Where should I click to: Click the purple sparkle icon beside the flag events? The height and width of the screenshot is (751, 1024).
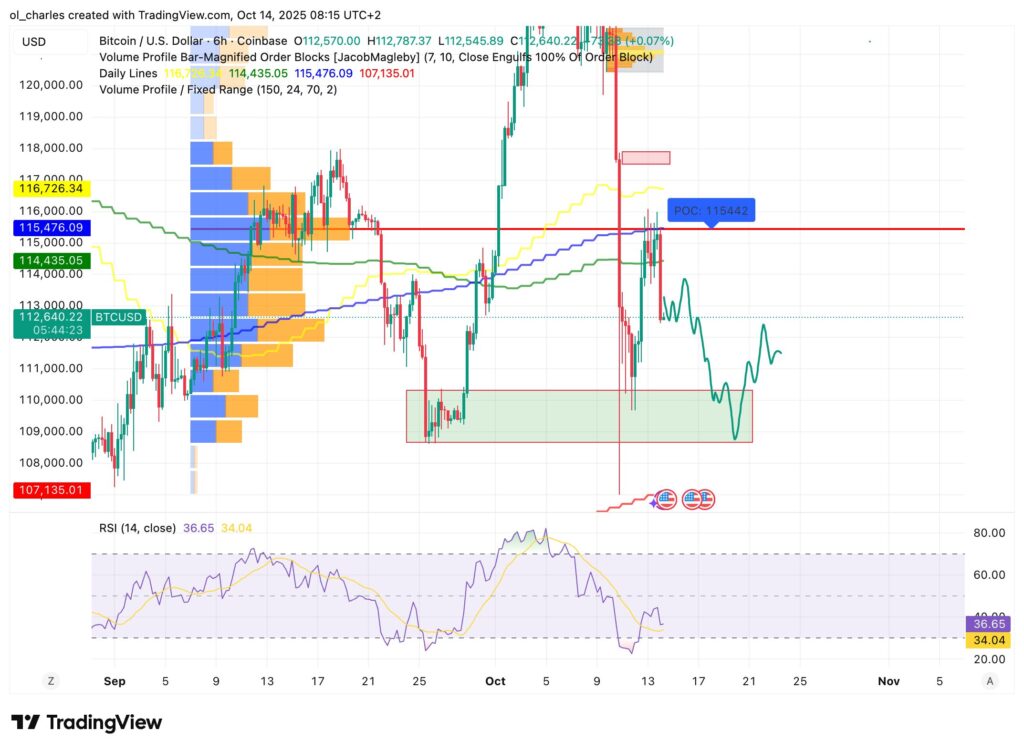coord(653,501)
